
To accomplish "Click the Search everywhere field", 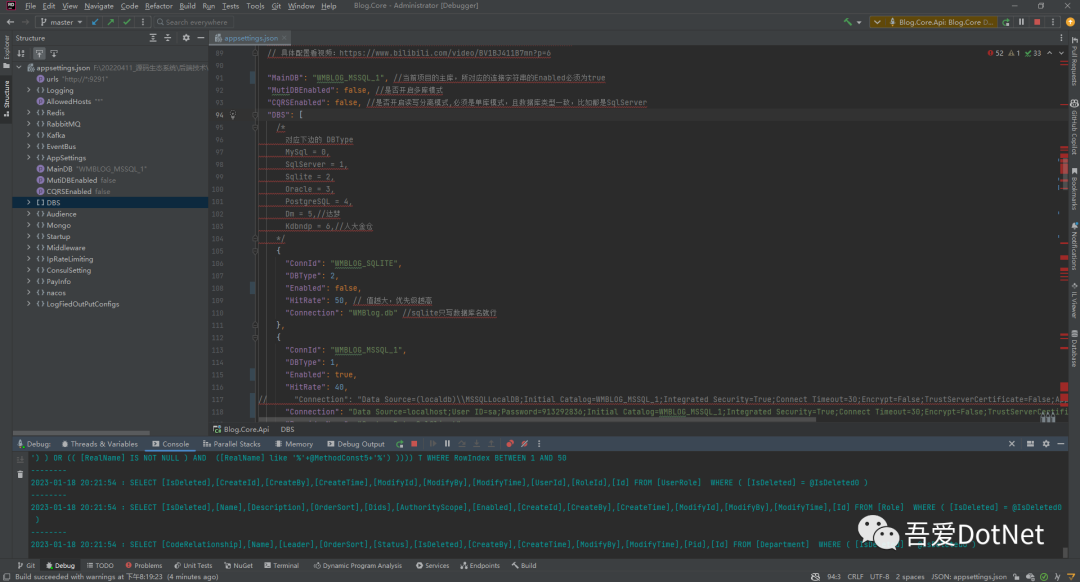I will coord(196,21).
